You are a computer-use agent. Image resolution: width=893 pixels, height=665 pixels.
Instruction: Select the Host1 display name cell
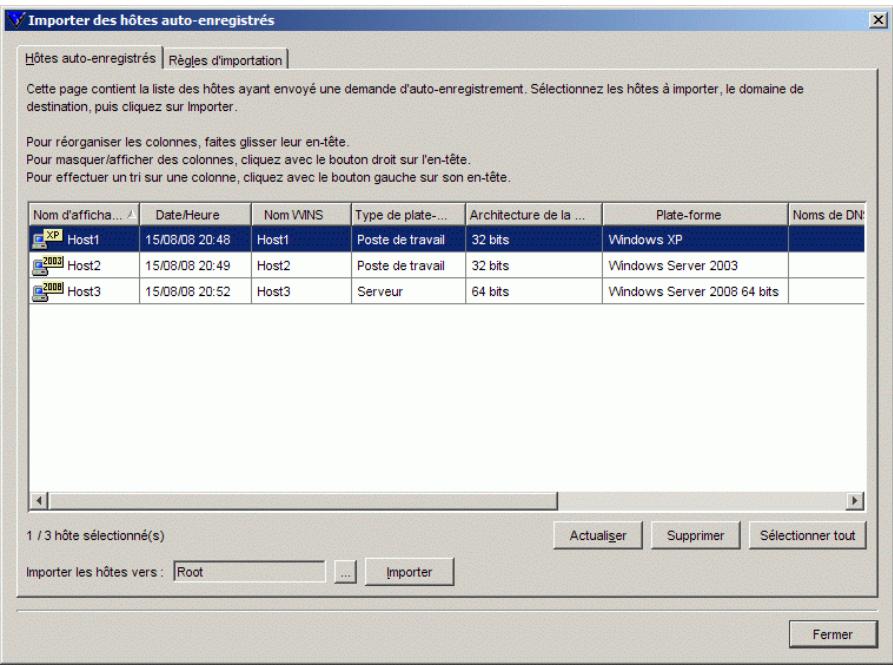tap(84, 239)
